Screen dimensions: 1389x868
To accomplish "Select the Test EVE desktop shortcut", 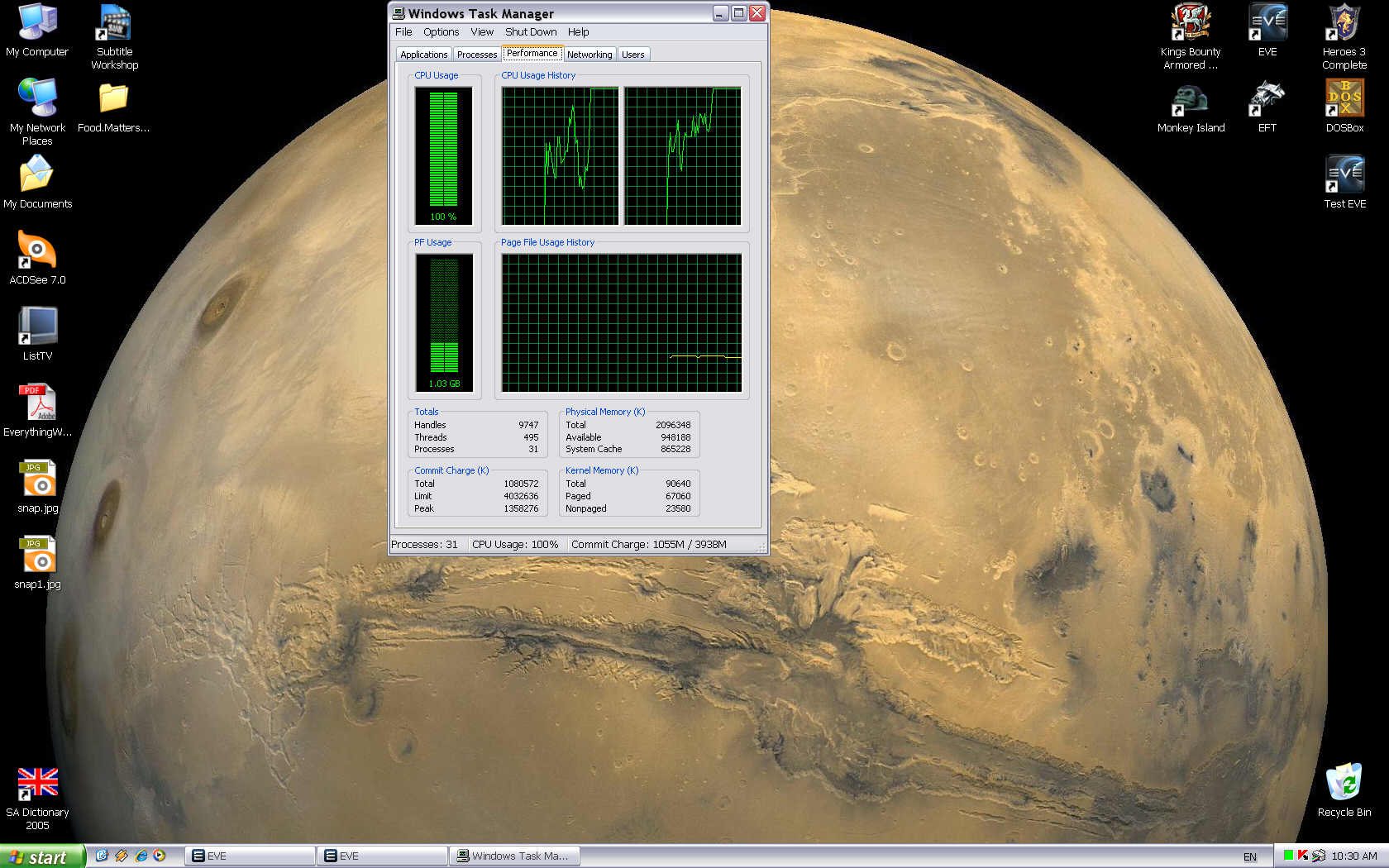I will (x=1344, y=175).
